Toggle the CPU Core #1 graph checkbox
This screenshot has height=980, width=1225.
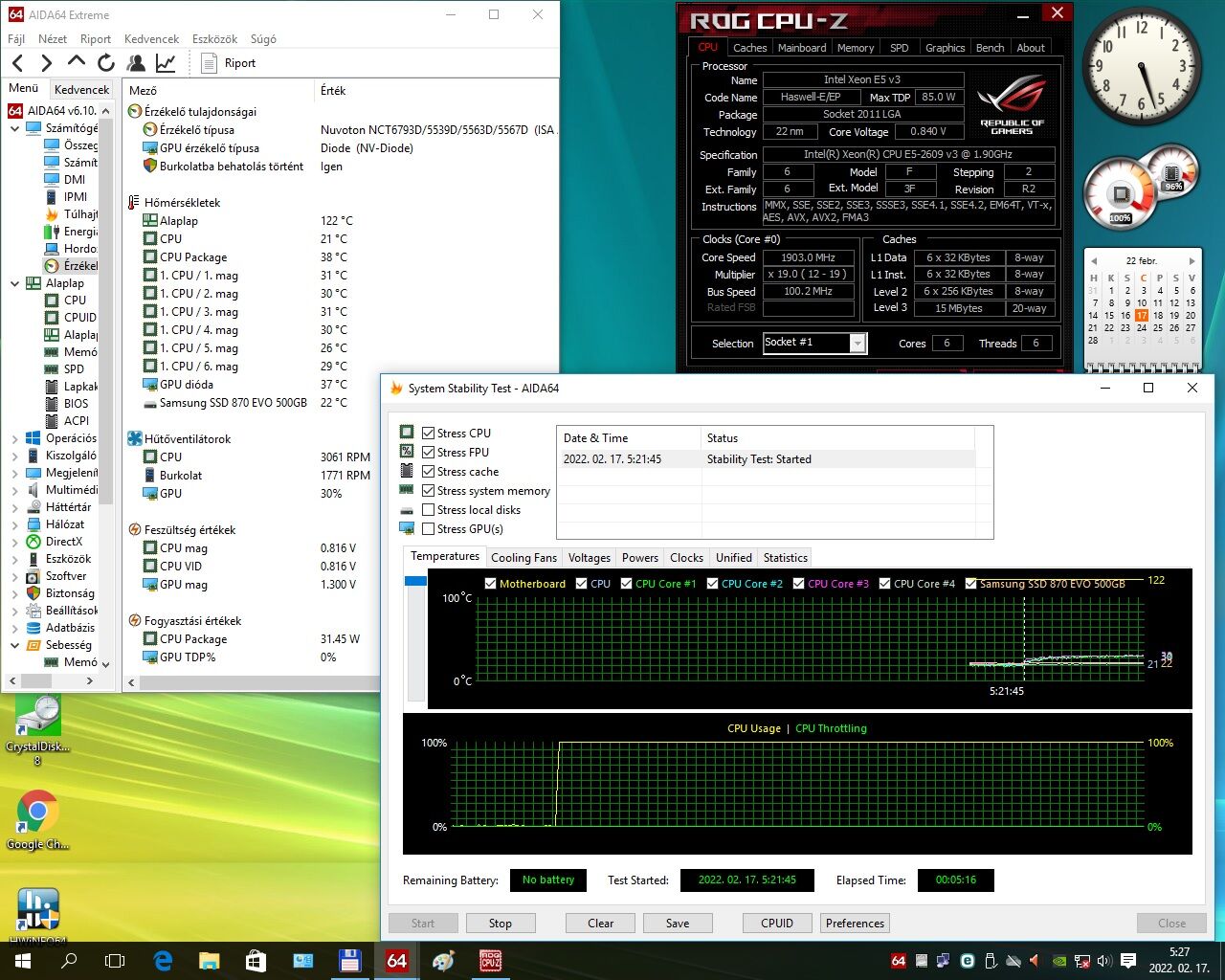pyautogui.click(x=627, y=584)
